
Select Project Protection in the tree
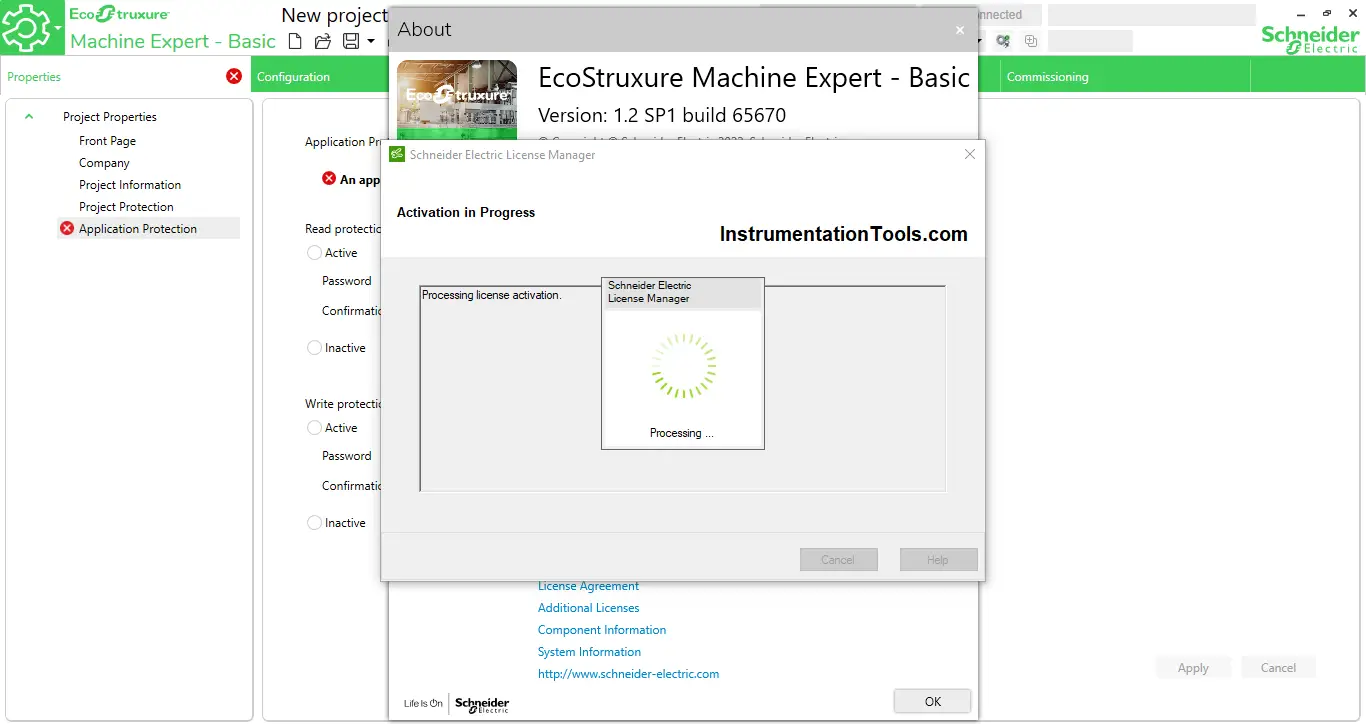coord(126,207)
